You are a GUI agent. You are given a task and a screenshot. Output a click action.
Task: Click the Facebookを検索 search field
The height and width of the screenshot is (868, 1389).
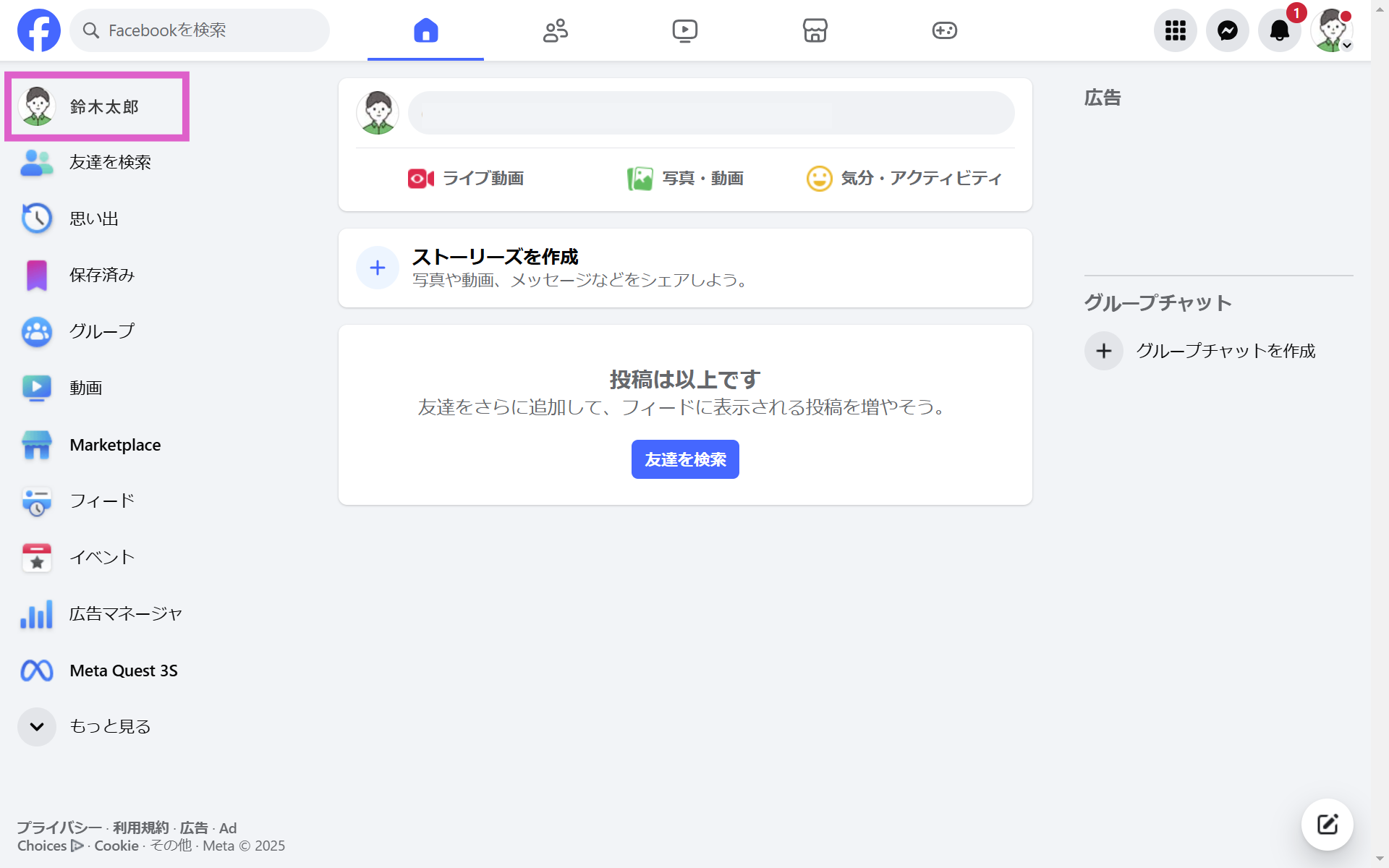point(200,30)
